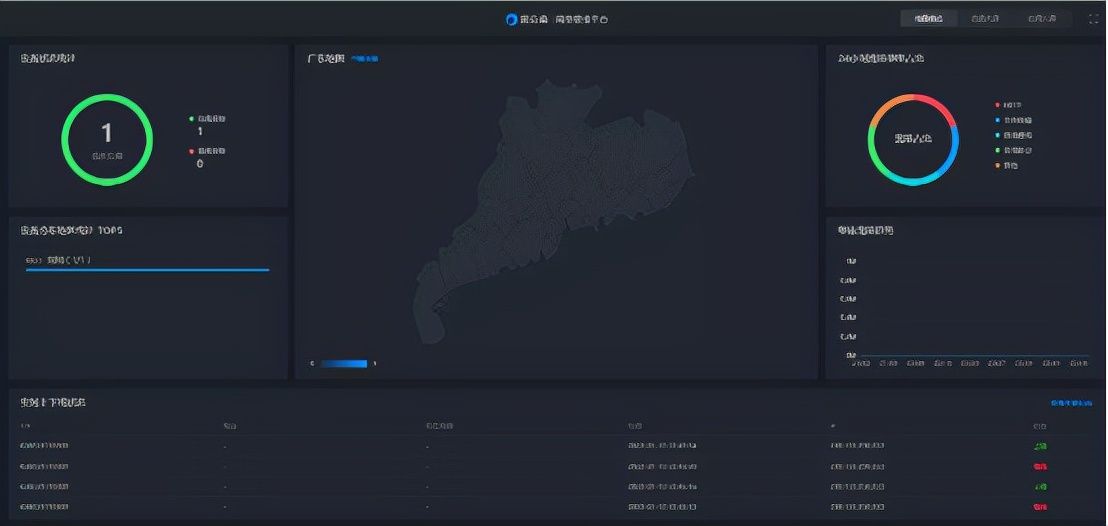Click the red dot in the device status legend
Screen dimensions: 1108x526
click(191, 151)
